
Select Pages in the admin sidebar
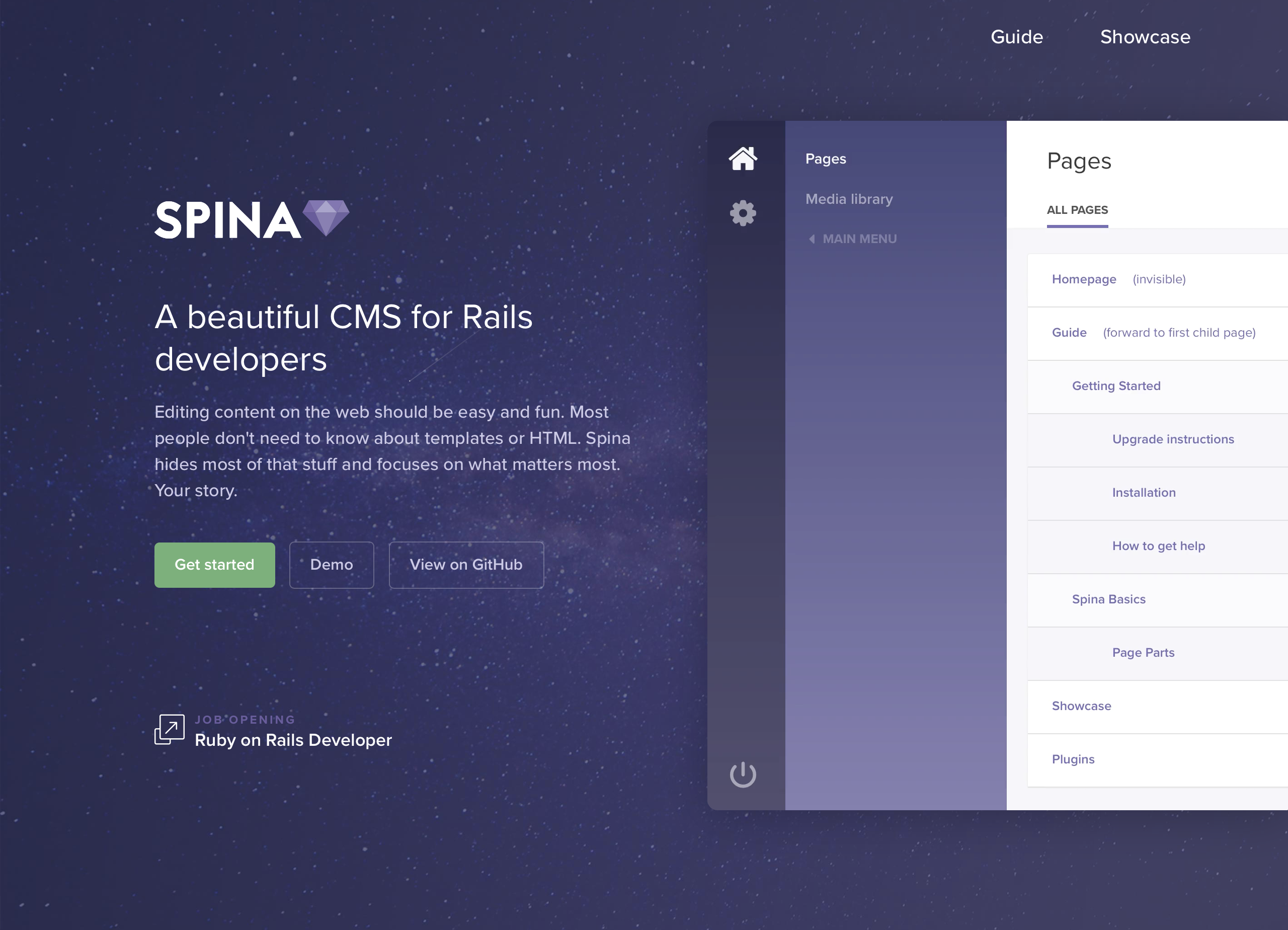[x=825, y=159]
